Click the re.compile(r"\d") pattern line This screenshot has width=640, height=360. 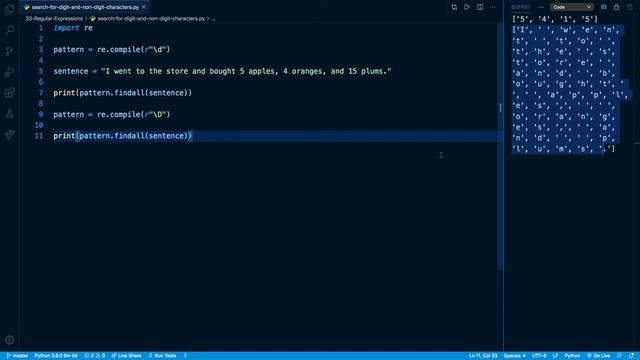coord(111,50)
